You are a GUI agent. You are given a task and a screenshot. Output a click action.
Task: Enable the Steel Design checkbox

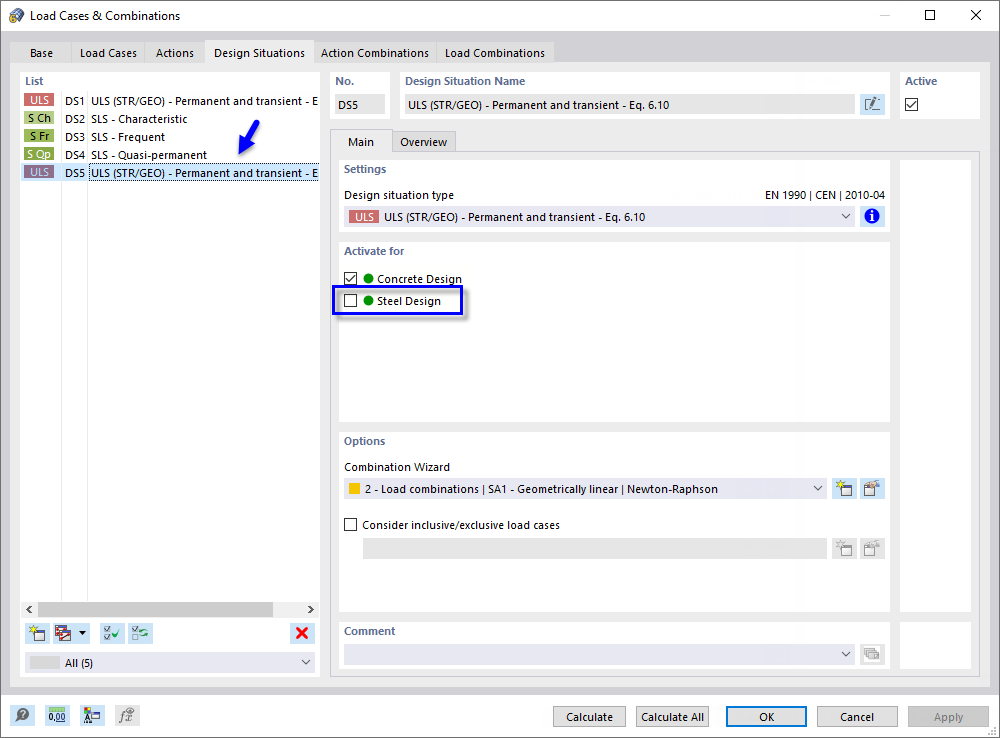click(x=350, y=300)
